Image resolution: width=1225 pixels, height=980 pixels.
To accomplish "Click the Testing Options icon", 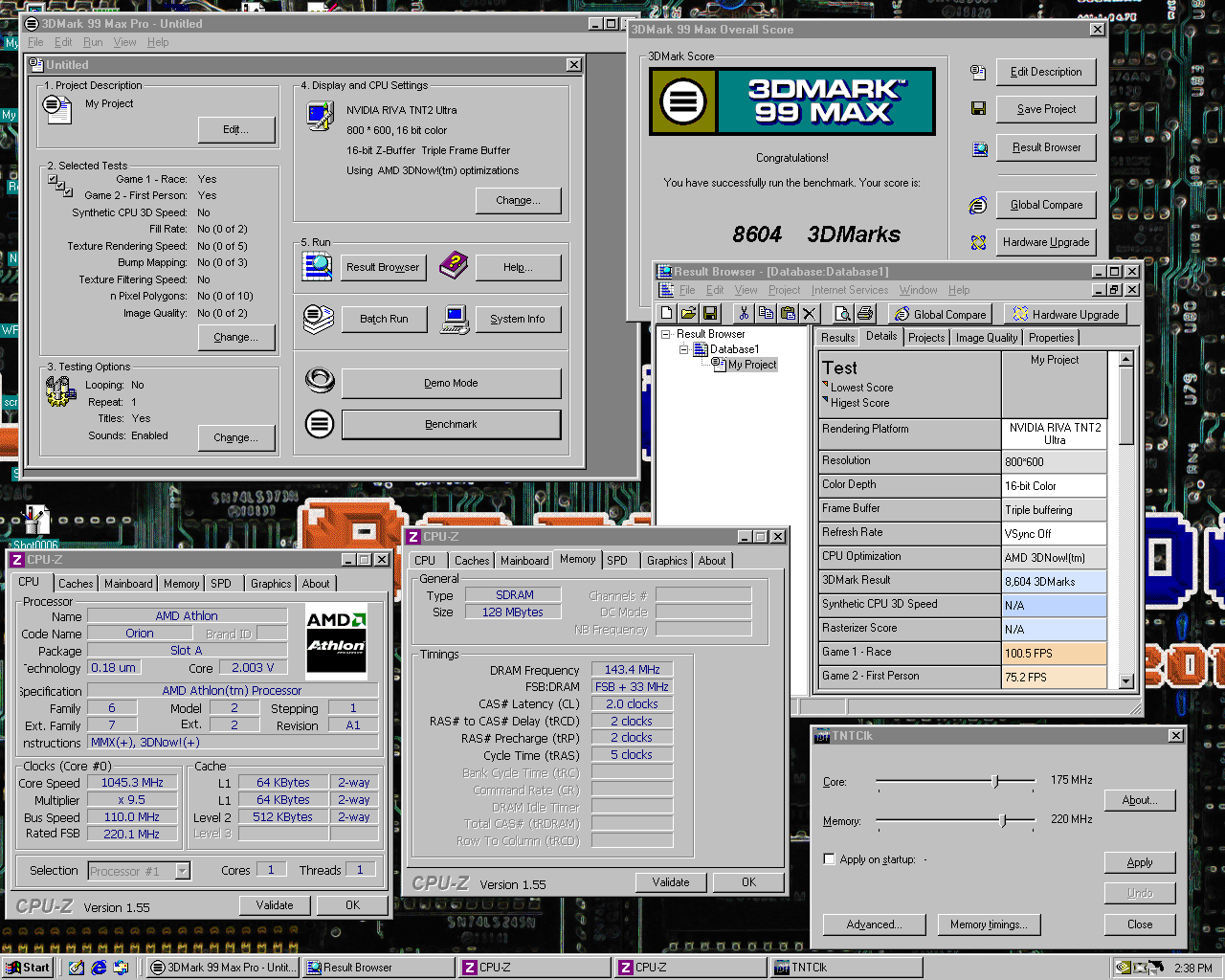I will point(60,391).
